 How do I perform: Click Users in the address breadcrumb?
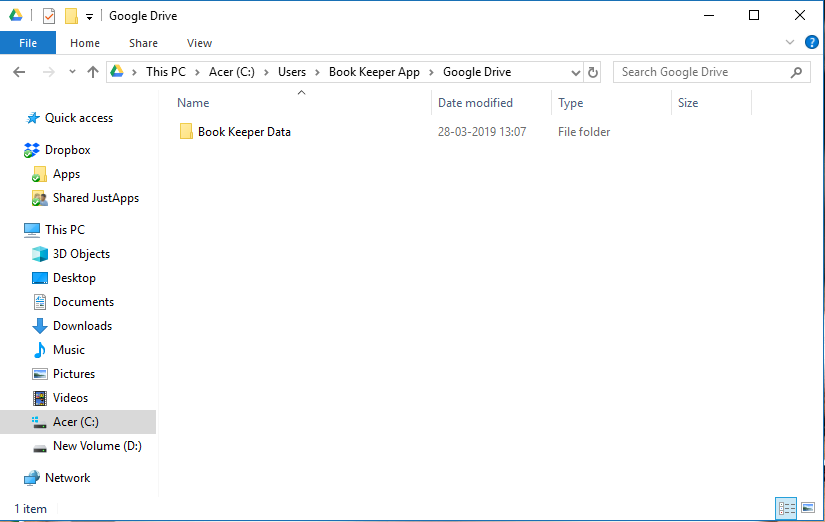(x=292, y=72)
